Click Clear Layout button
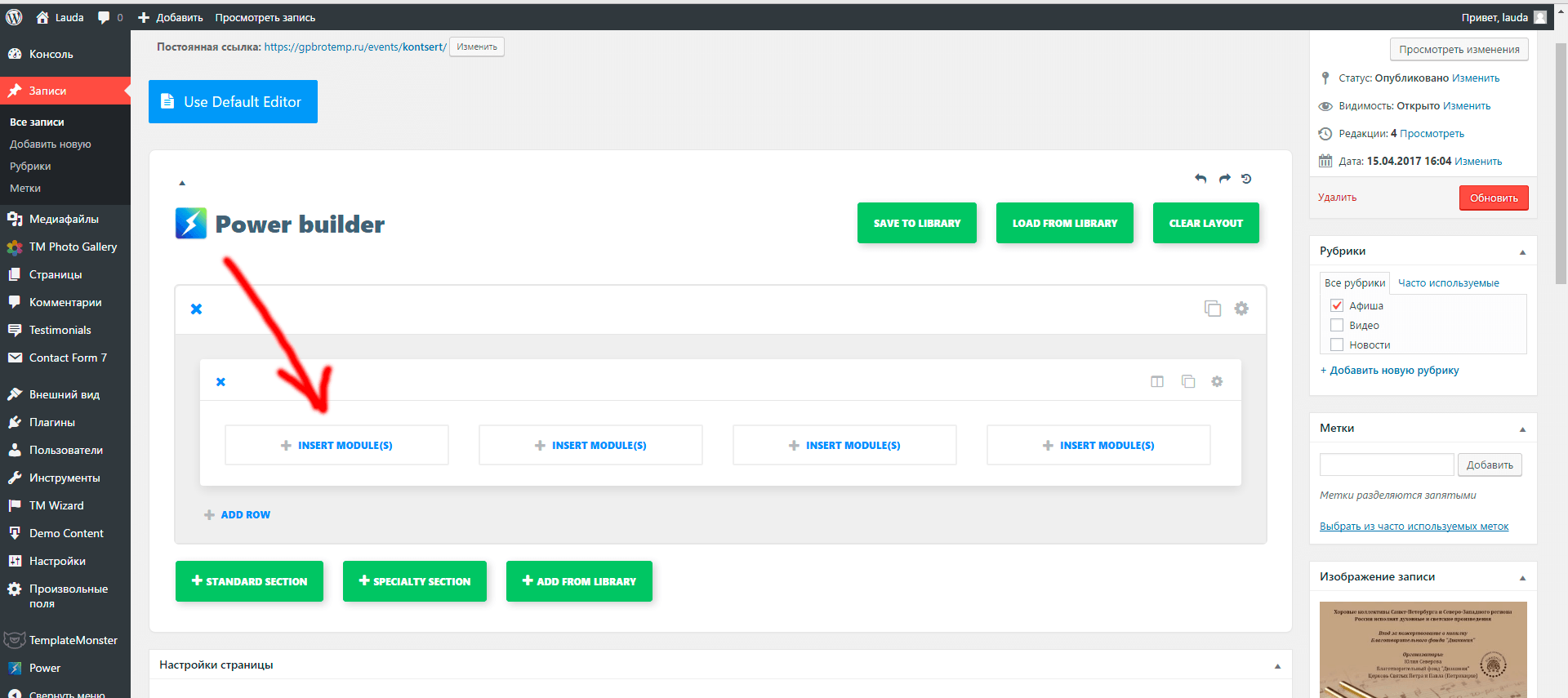 (x=1206, y=223)
